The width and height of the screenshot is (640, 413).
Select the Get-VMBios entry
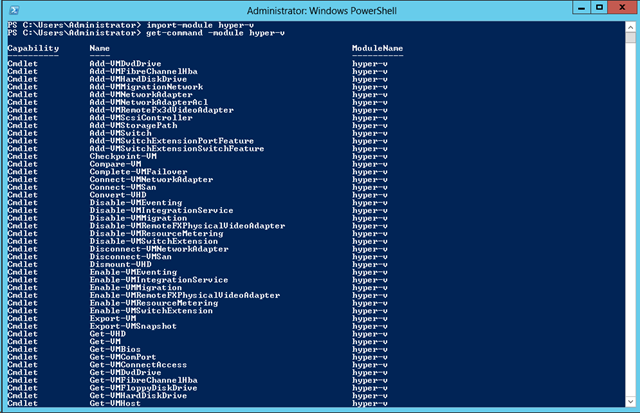pyautogui.click(x=115, y=350)
